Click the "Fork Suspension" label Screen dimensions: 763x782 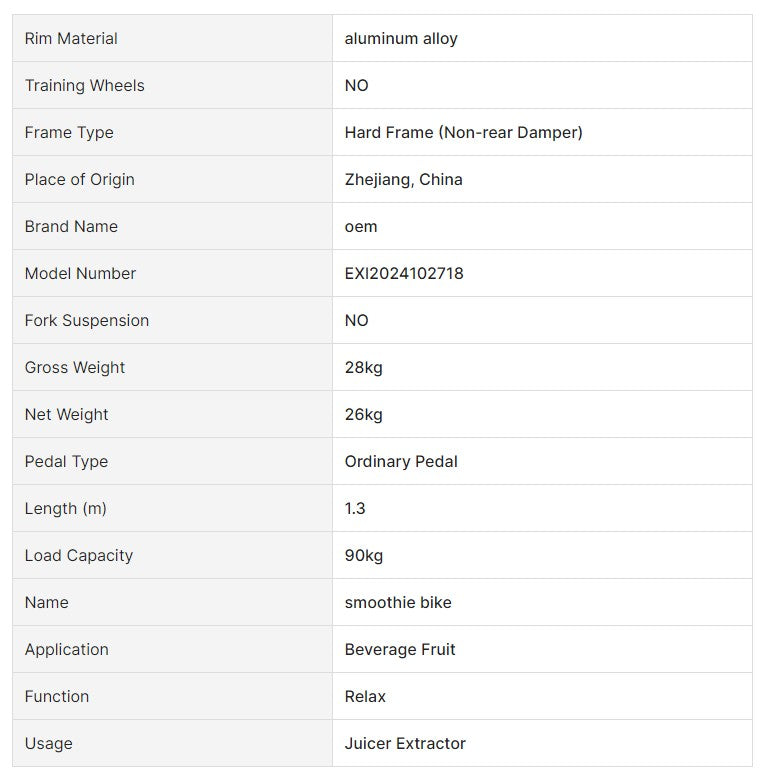[x=87, y=321]
